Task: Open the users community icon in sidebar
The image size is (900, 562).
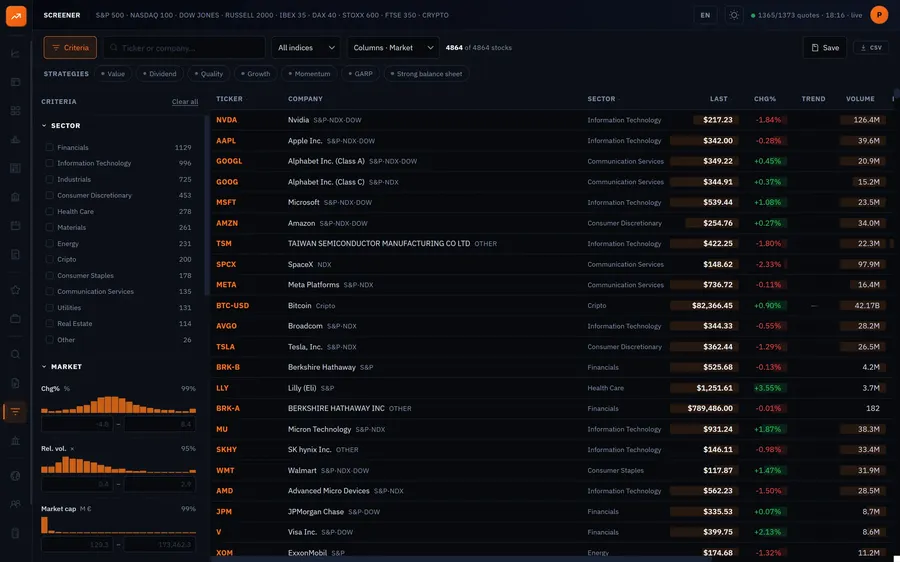Action: coord(15,504)
